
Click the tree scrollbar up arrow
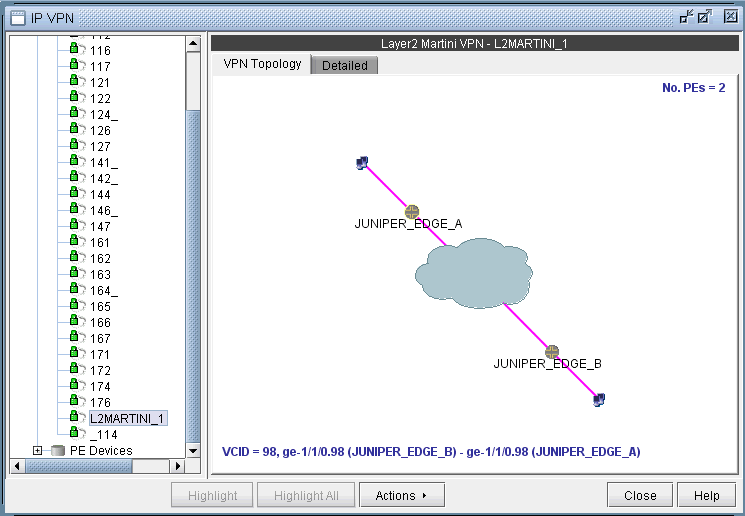pos(193,44)
